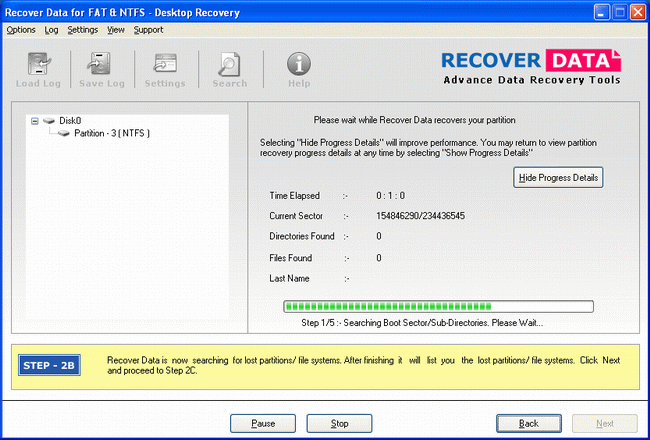Select Partition - 3 (NTFS) in tree
The image size is (650, 440).
point(112,133)
